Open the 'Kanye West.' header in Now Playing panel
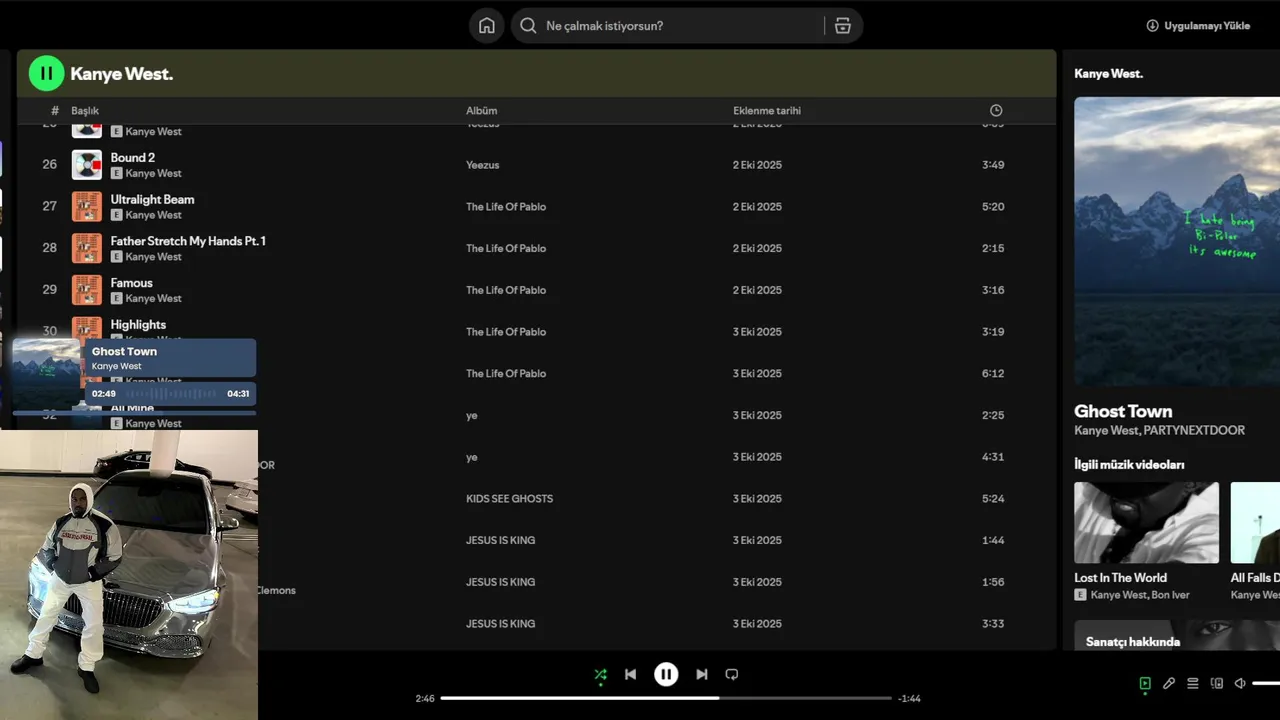The width and height of the screenshot is (1280, 720). pos(1108,74)
